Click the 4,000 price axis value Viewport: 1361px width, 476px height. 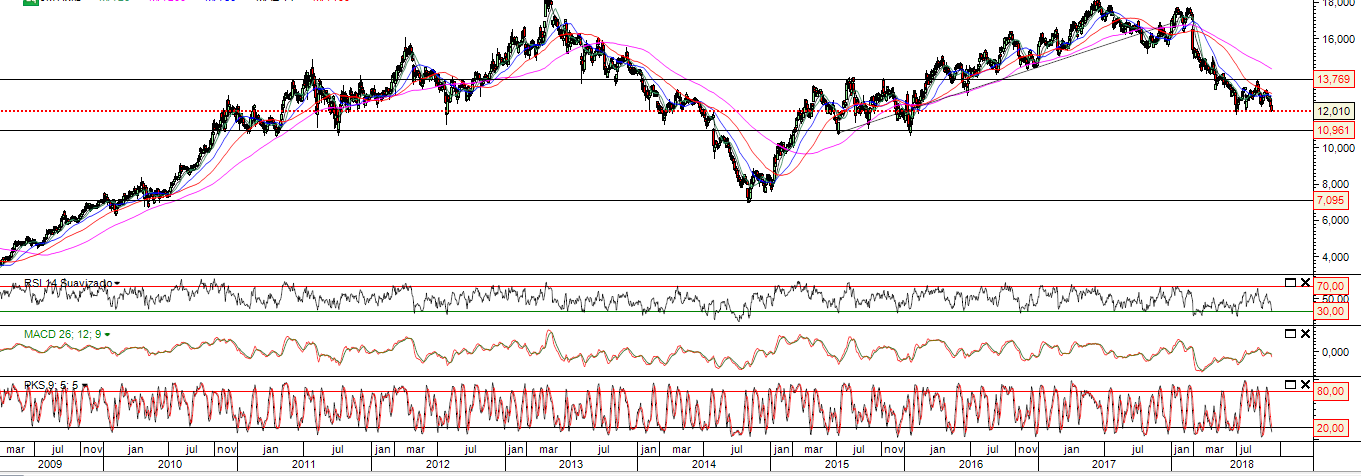point(1336,256)
